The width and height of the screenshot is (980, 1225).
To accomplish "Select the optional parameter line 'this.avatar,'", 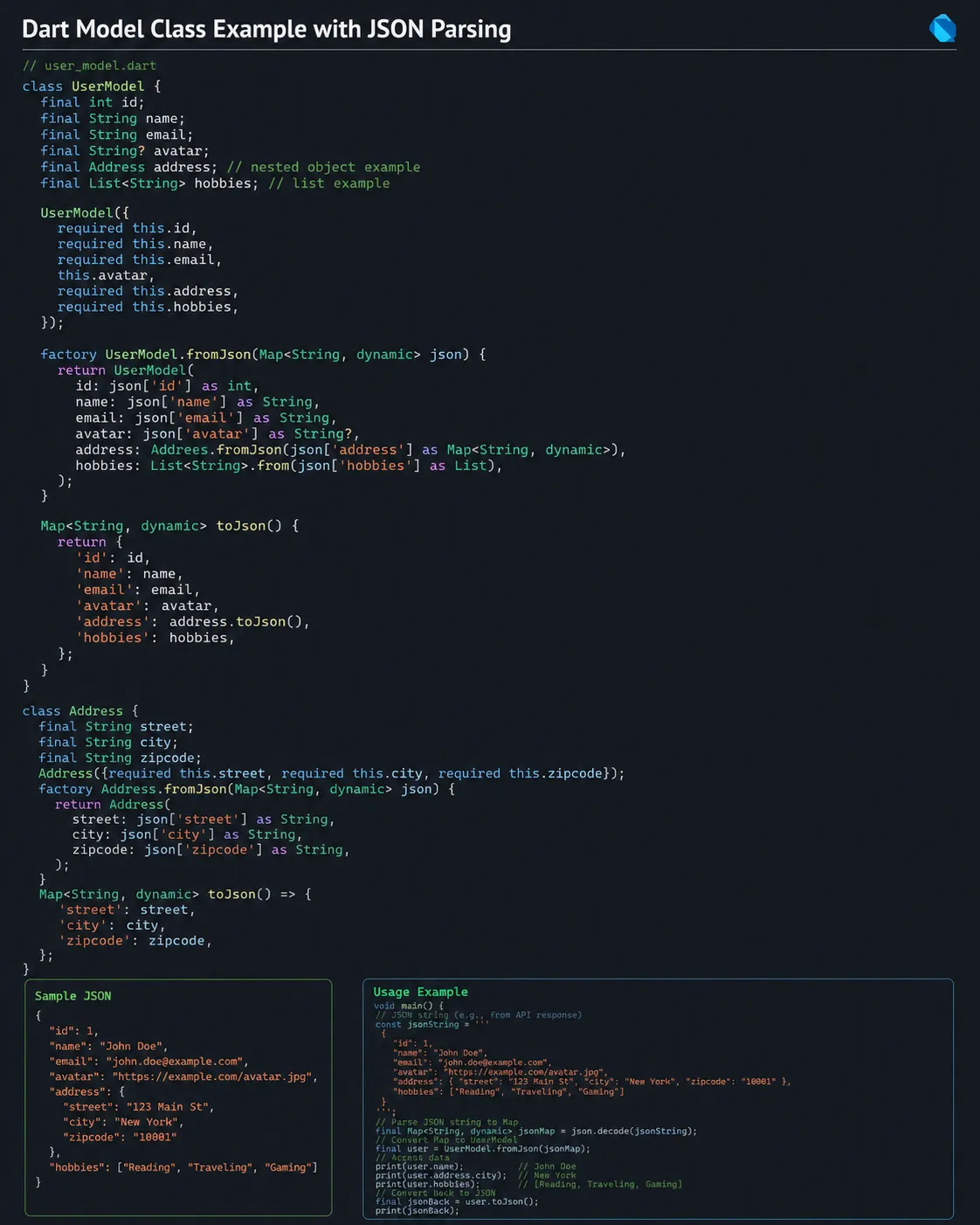I will tap(106, 275).
